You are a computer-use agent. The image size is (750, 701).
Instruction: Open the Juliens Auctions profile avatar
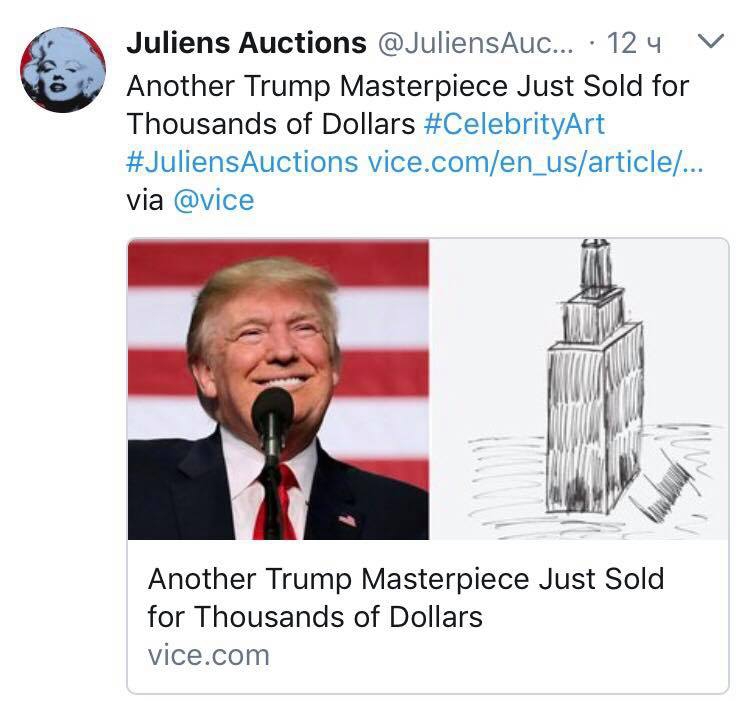[x=63, y=70]
